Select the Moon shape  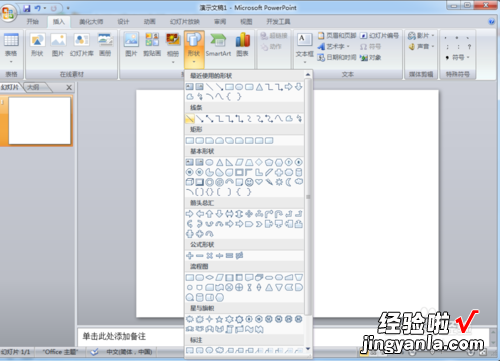(289, 182)
